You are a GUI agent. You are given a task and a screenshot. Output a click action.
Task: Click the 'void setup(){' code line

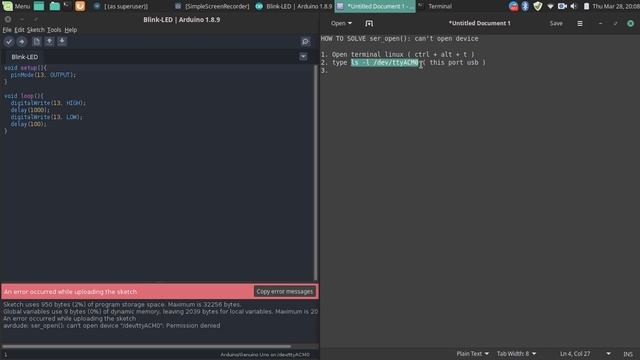click(25, 68)
